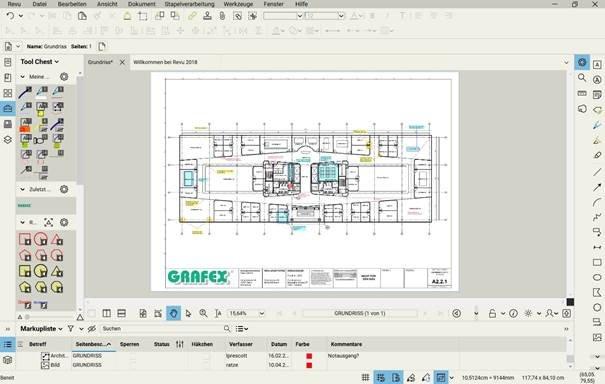
Task: Click the red color swatch for lprescott
Action: [x=309, y=356]
